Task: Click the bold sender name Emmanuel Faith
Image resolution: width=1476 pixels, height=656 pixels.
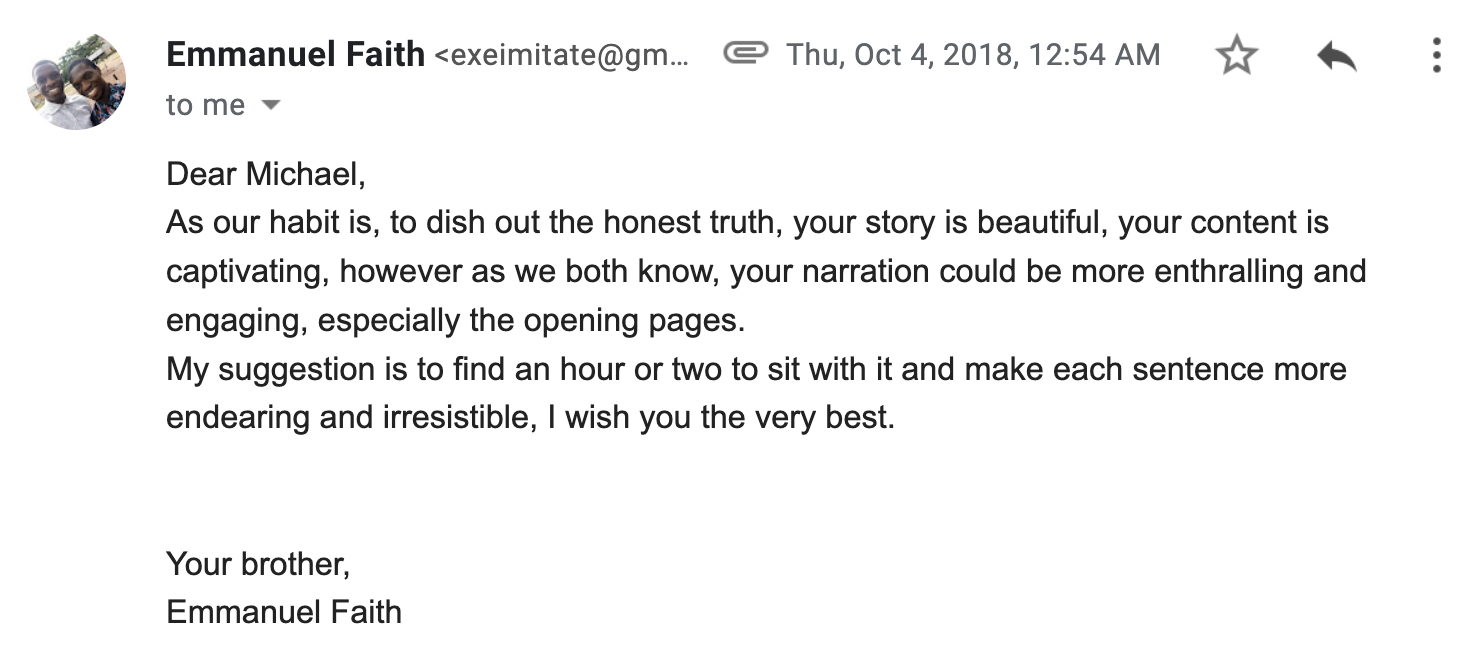Action: (x=295, y=54)
